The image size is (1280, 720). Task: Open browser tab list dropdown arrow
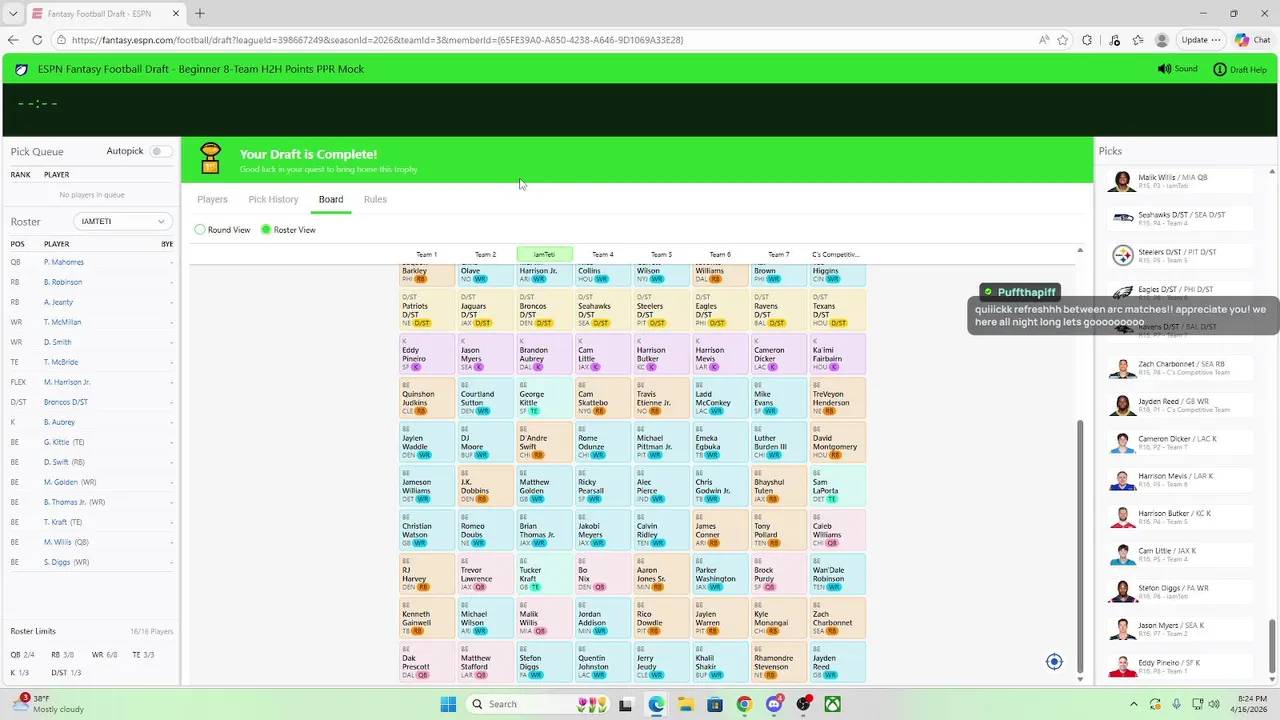13,13
